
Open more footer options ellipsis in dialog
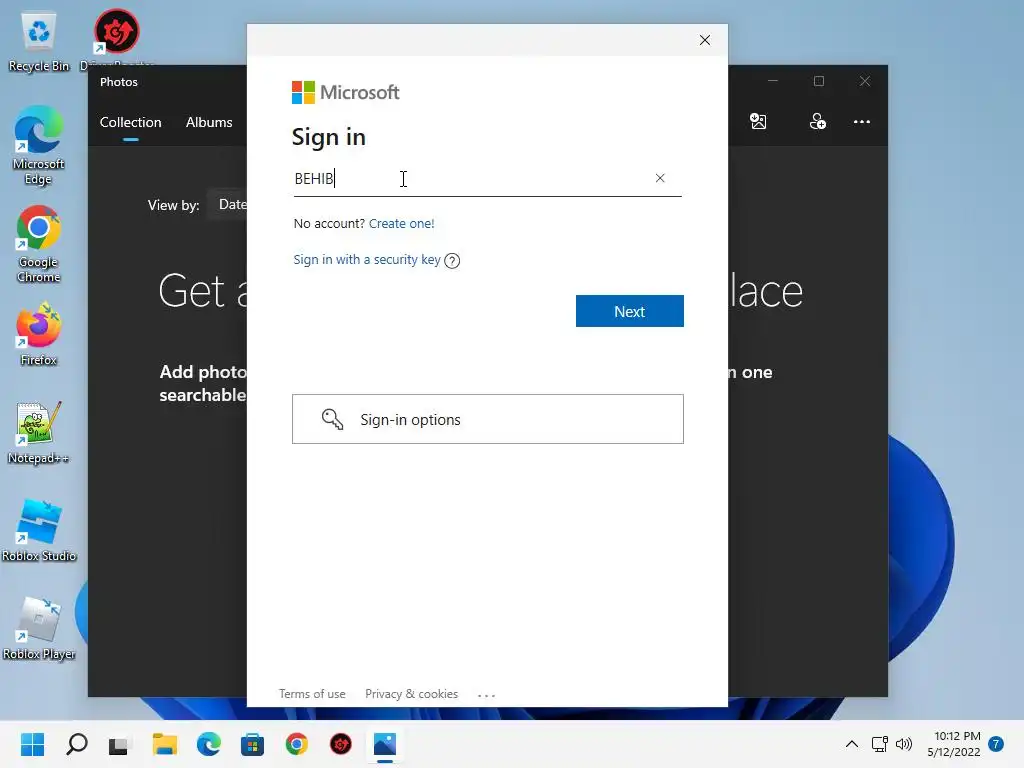tap(487, 696)
